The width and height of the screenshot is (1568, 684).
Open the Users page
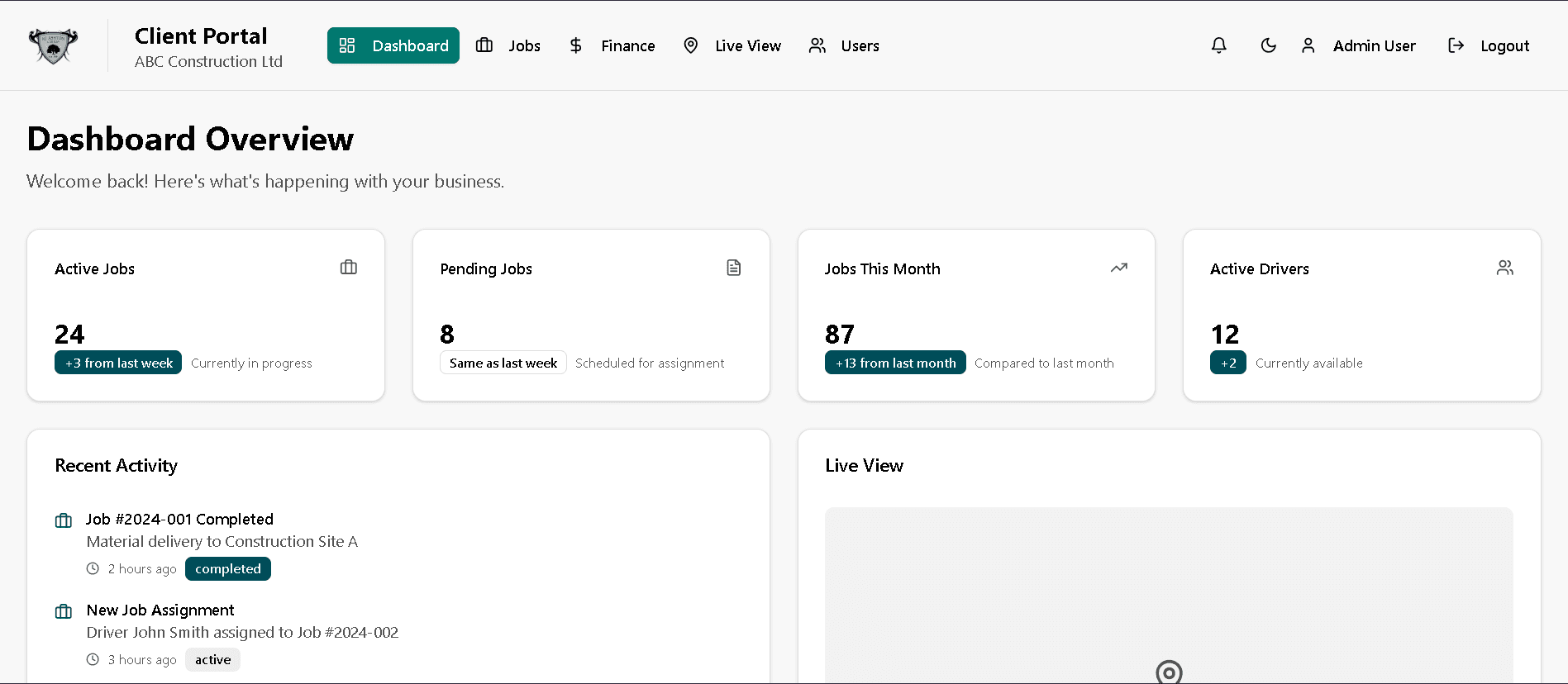pos(844,45)
